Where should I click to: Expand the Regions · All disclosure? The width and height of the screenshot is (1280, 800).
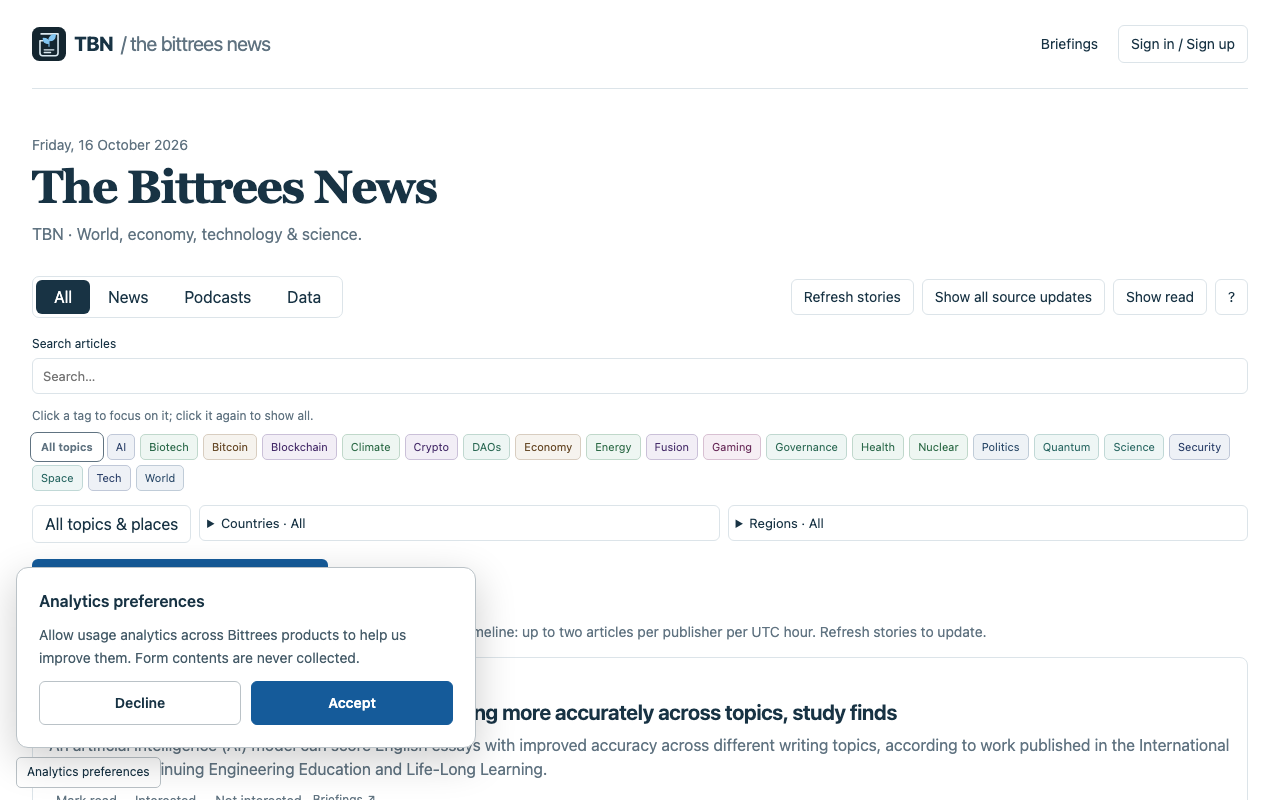(988, 523)
